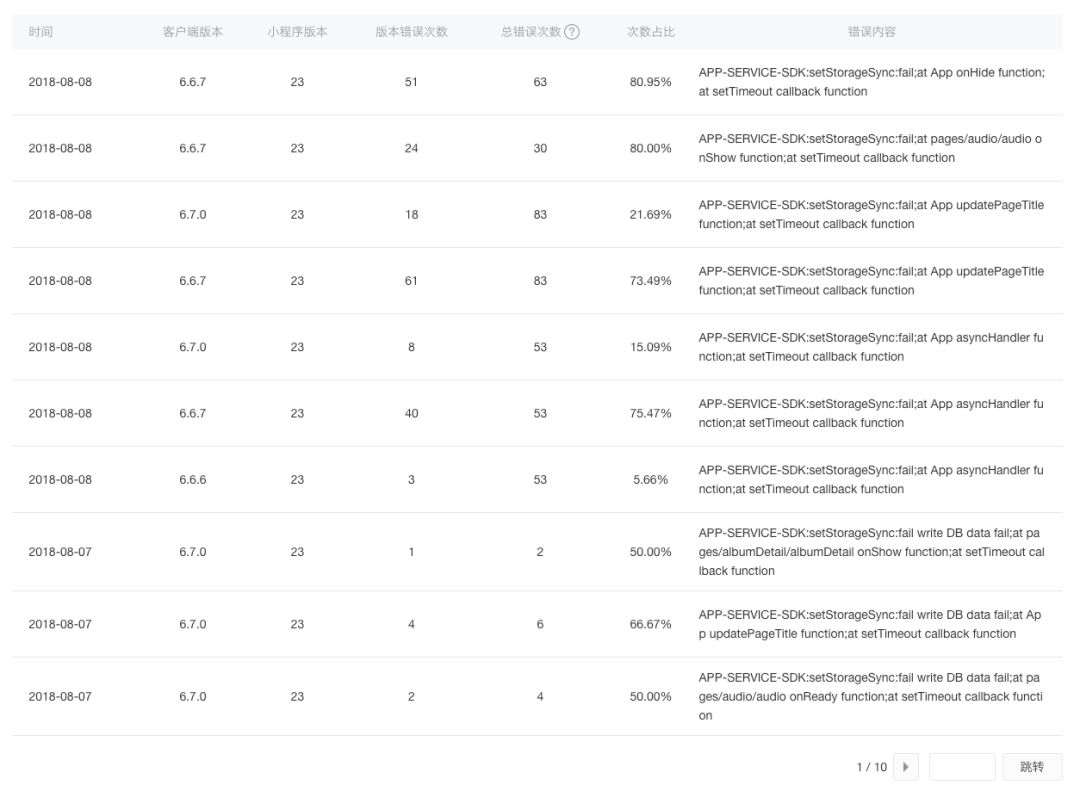Select the onHide function error message
1080x791 pixels.
pos(871,82)
